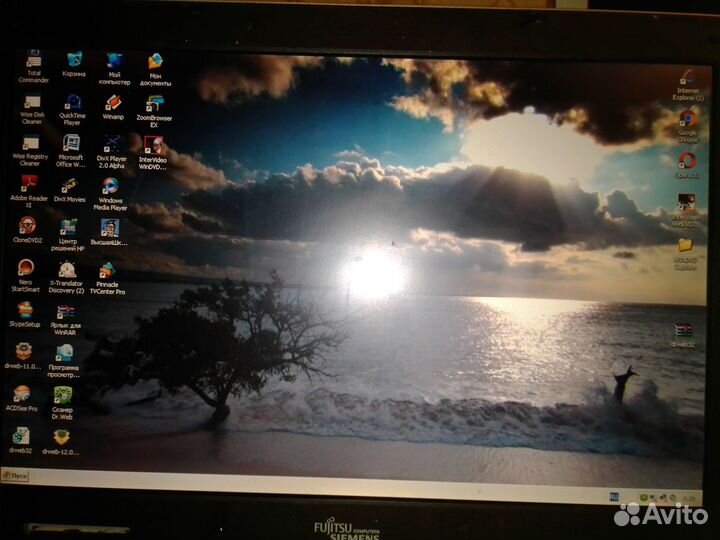This screenshot has width=720, height=540.
Task: Launch the QuickTime Player shortcut
Action: pos(72,110)
